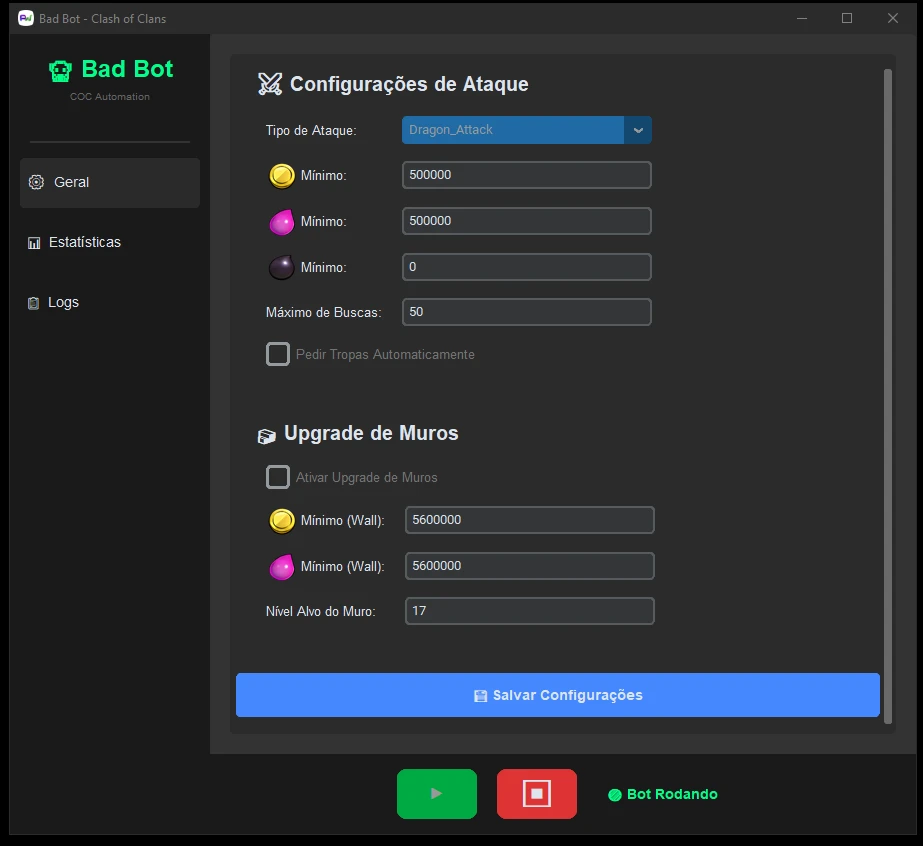Click the Bad Bot robot logo icon
This screenshot has height=846, width=923.
[61, 70]
